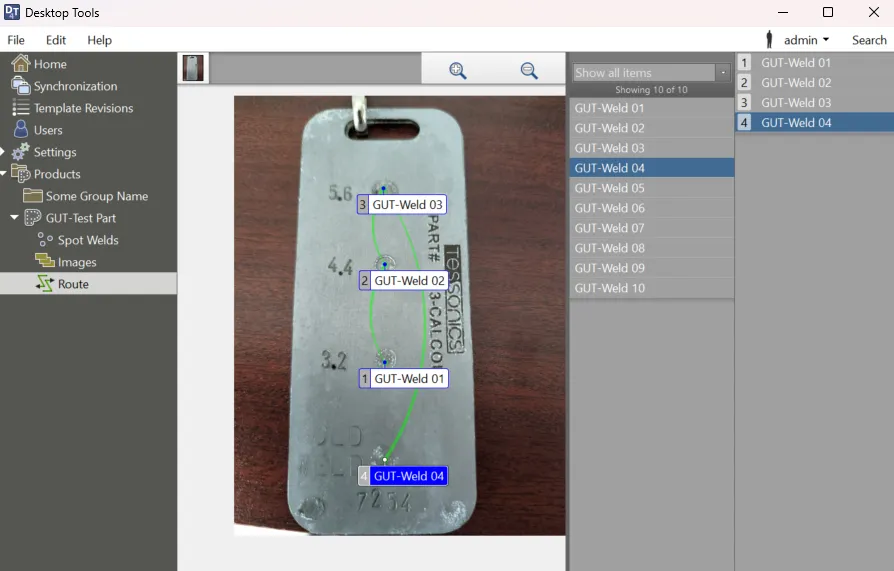
Task: Click the Settings gears icon
Action: point(21,151)
